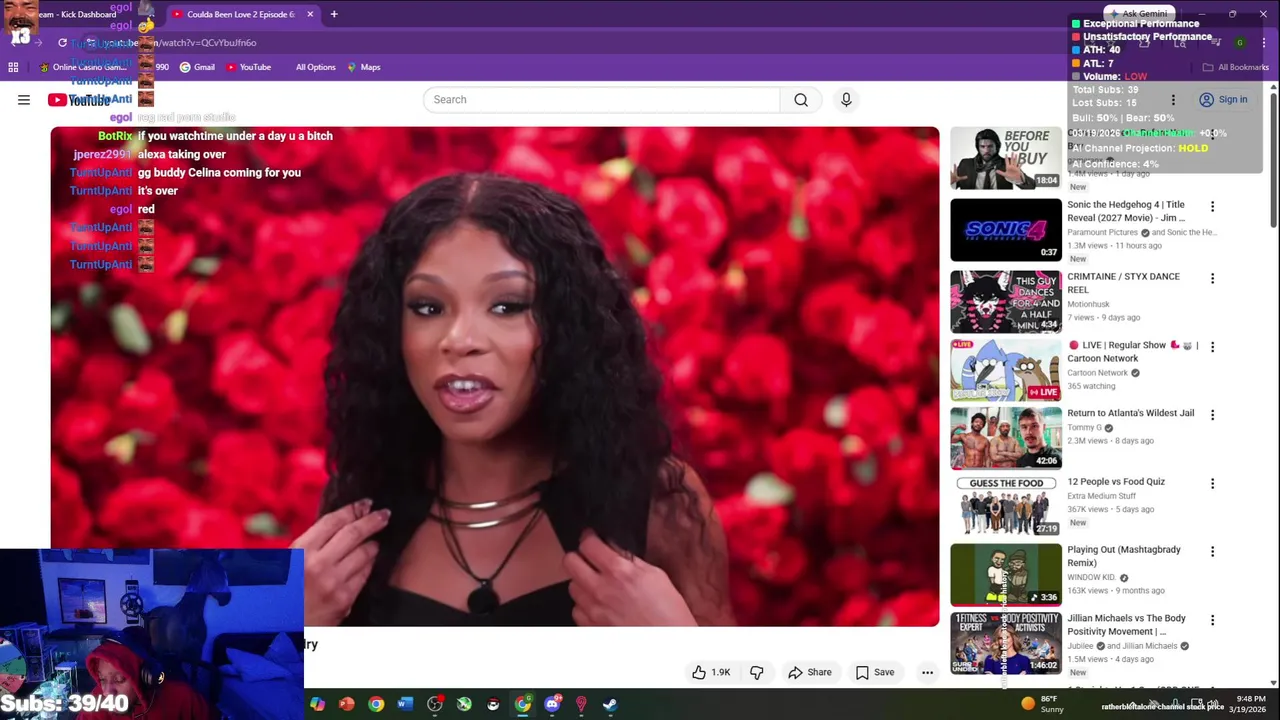Open the Chrome apps grid in bookmarks bar
1280x720 pixels.
(13, 67)
